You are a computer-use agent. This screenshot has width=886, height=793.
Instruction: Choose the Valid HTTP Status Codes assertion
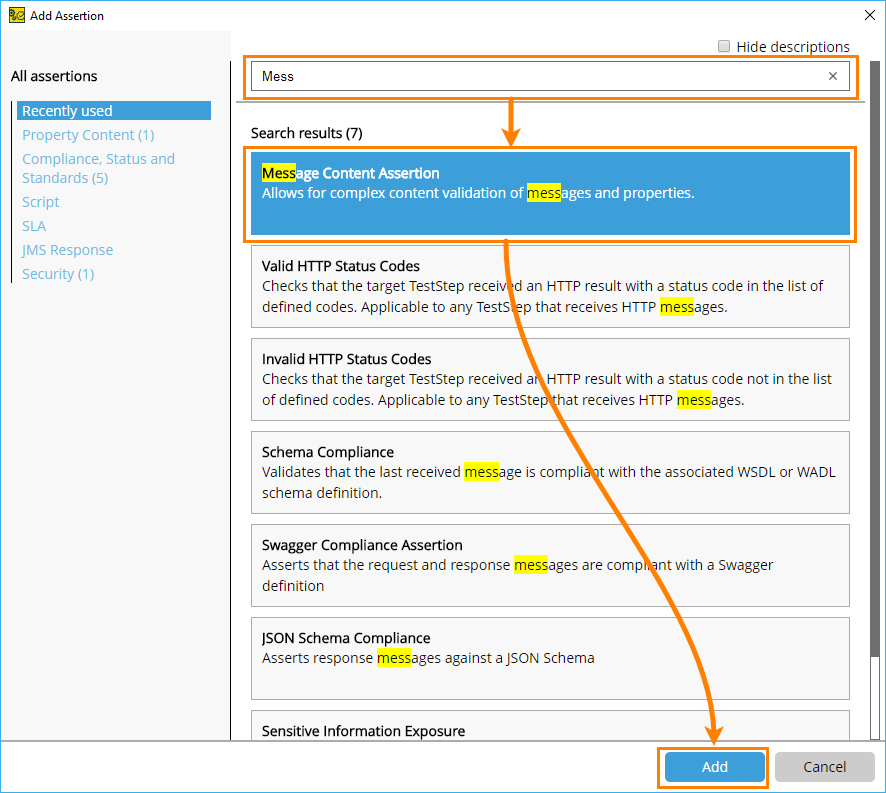pyautogui.click(x=550, y=286)
